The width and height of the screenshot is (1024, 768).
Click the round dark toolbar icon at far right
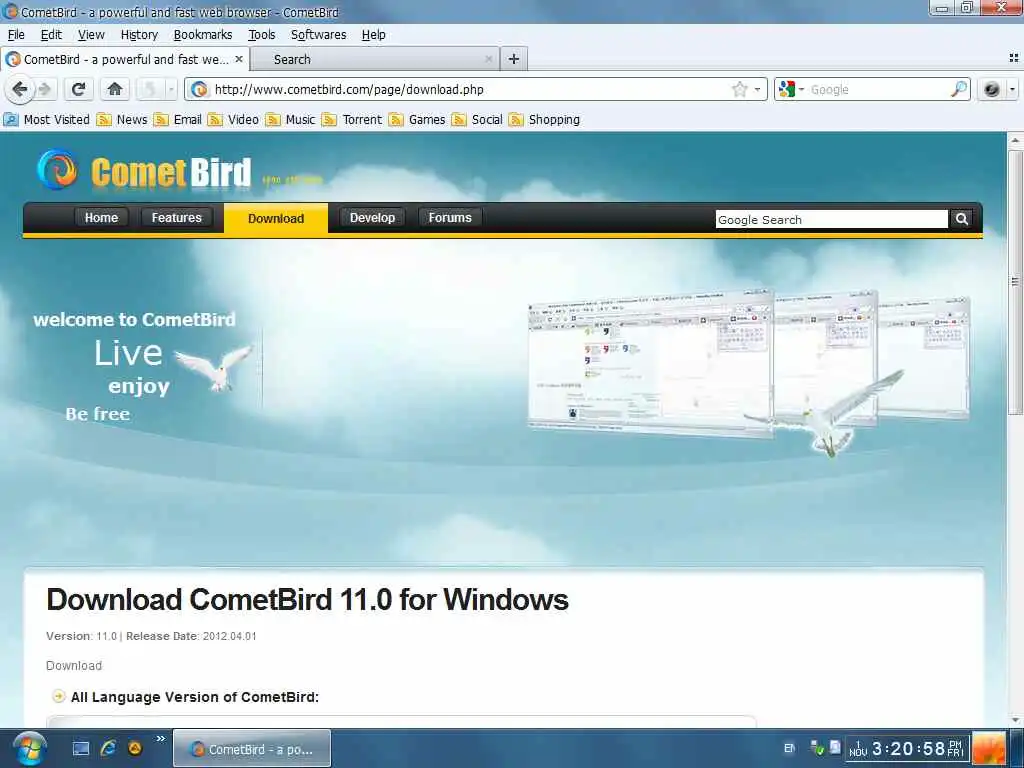pos(991,89)
